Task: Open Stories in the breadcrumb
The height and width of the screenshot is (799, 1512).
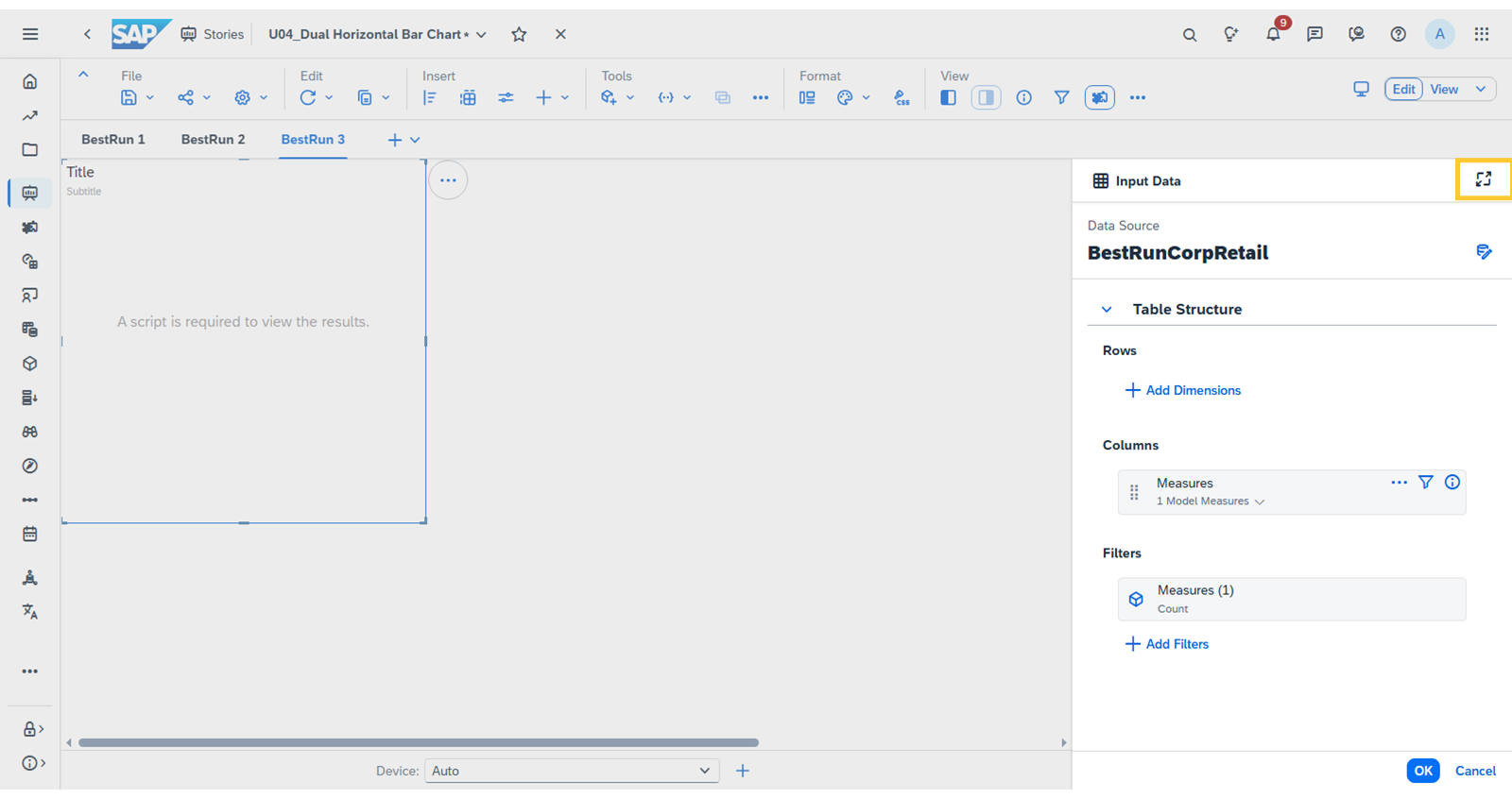Action: click(x=213, y=34)
